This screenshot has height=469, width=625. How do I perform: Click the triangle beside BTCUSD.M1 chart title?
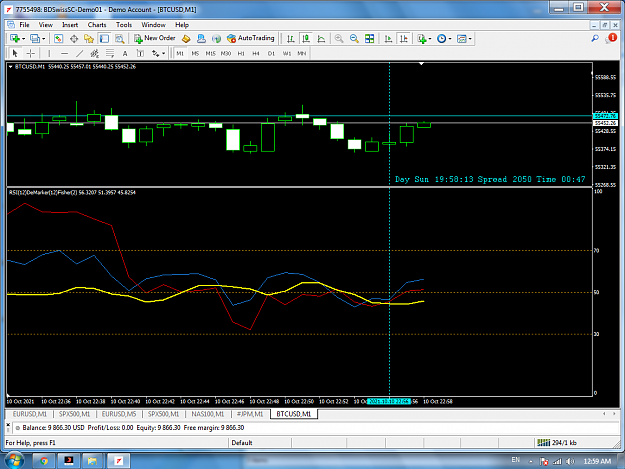[x=10, y=67]
